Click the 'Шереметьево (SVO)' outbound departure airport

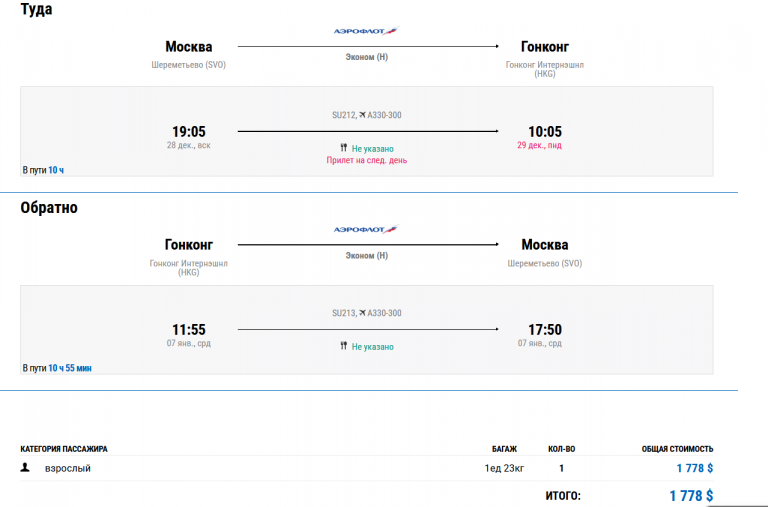click(189, 65)
